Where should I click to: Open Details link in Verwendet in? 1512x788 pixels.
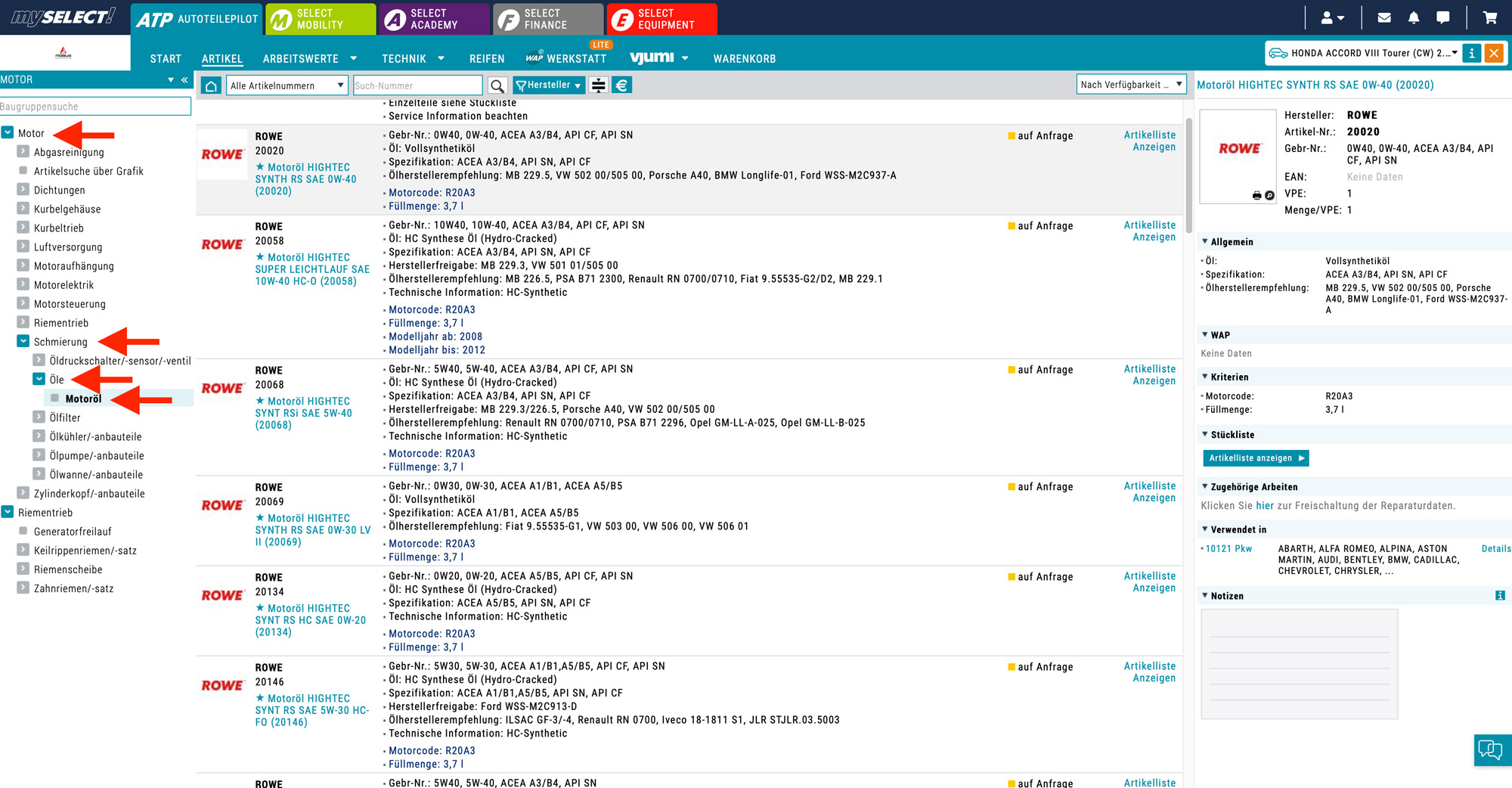(1495, 549)
